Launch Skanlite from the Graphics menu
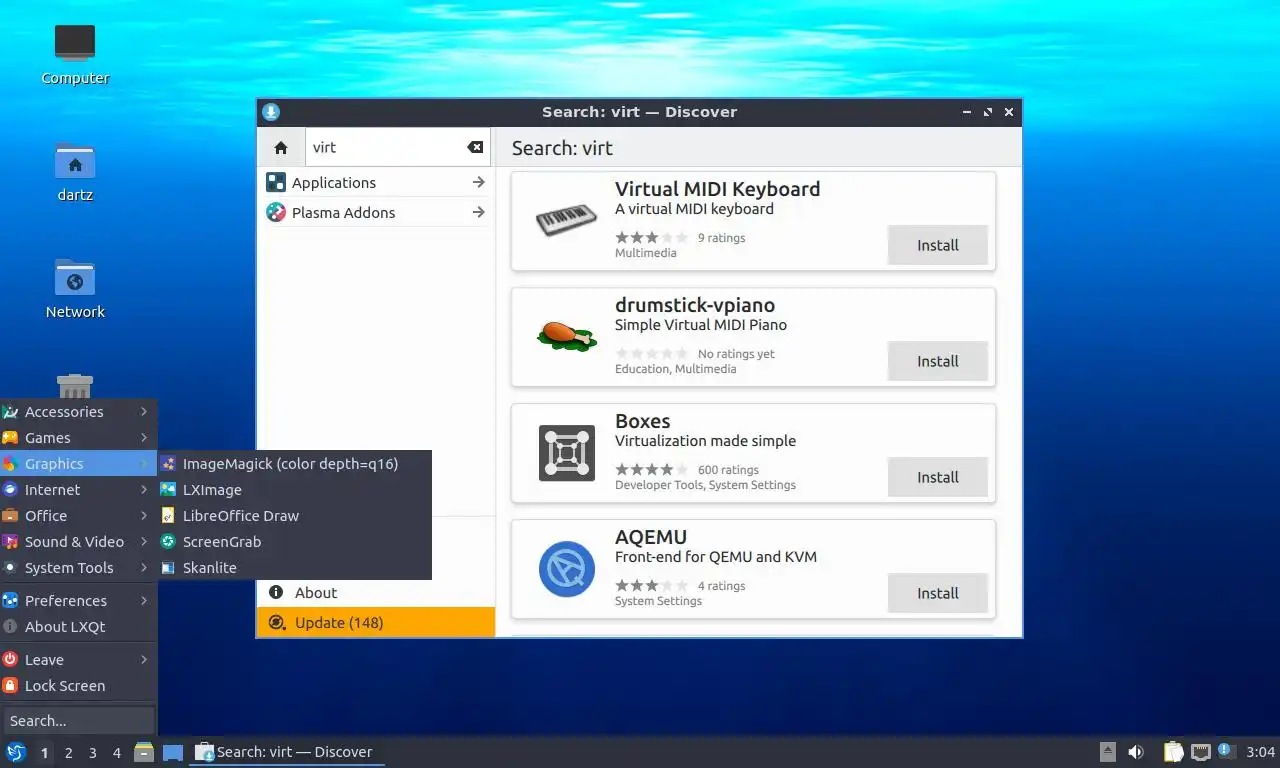1280x768 pixels. tap(295, 568)
